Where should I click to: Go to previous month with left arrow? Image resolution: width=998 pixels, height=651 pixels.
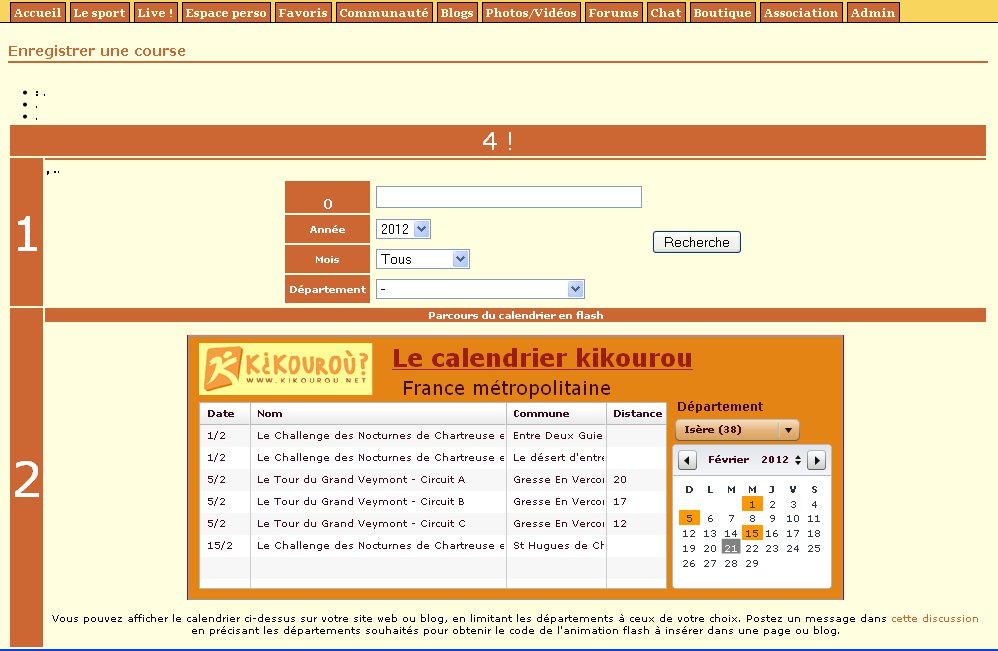click(686, 459)
